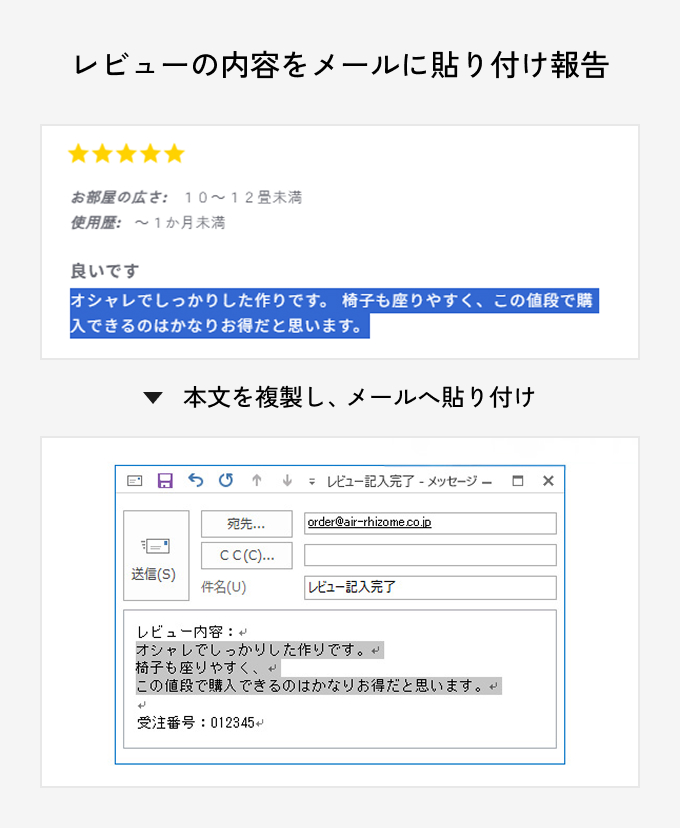Close the レビュー記入完了 message window
Viewport: 680px width, 828px height.
coord(548,481)
